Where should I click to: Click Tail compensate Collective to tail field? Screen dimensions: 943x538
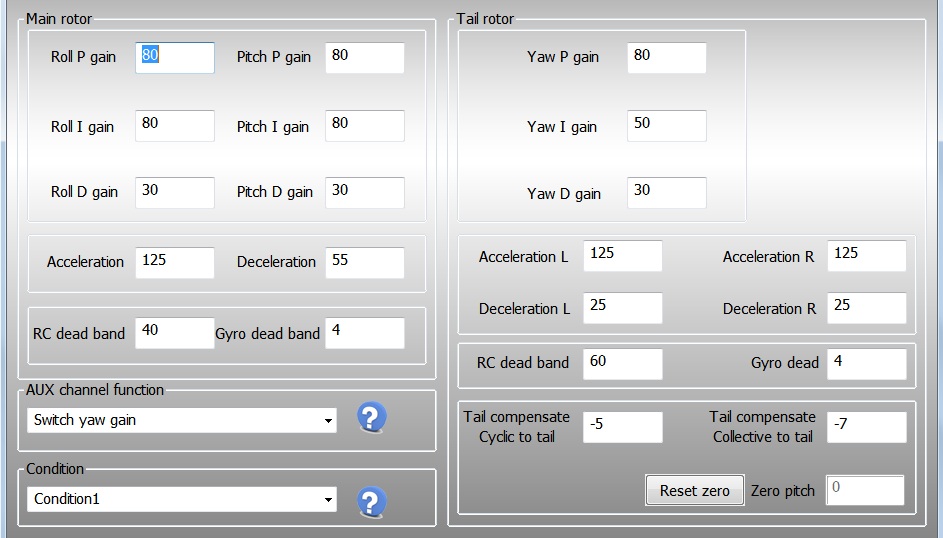tap(867, 426)
